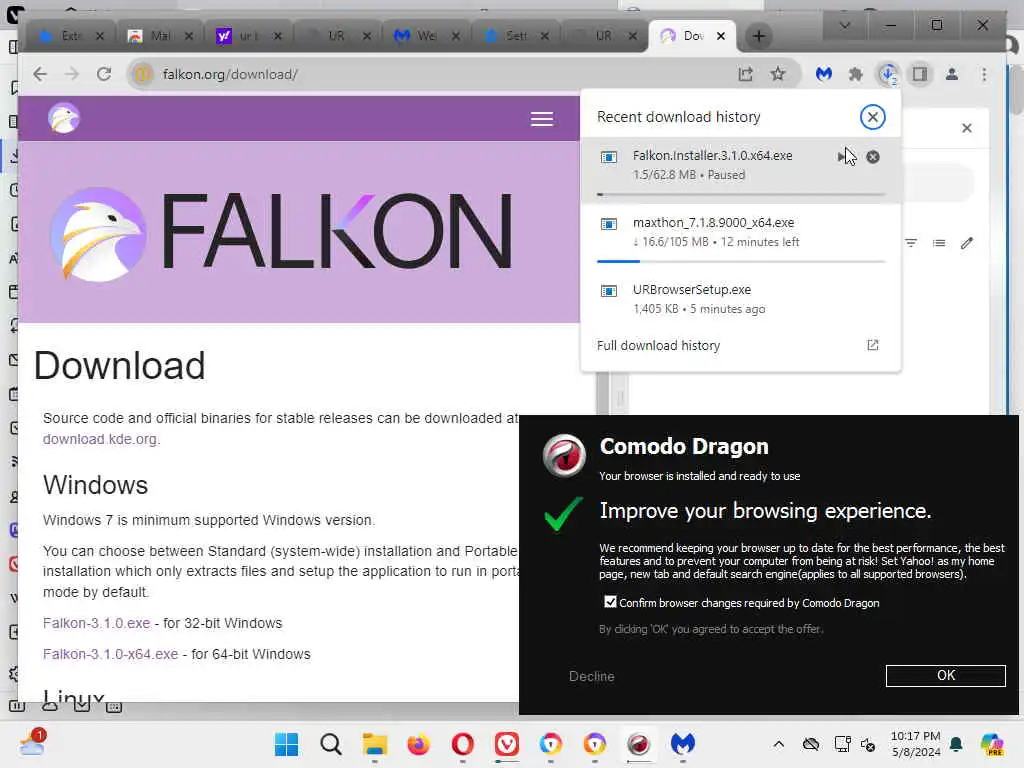Open the browser three-dot menu
Screen dimensions: 1024x768
984,74
